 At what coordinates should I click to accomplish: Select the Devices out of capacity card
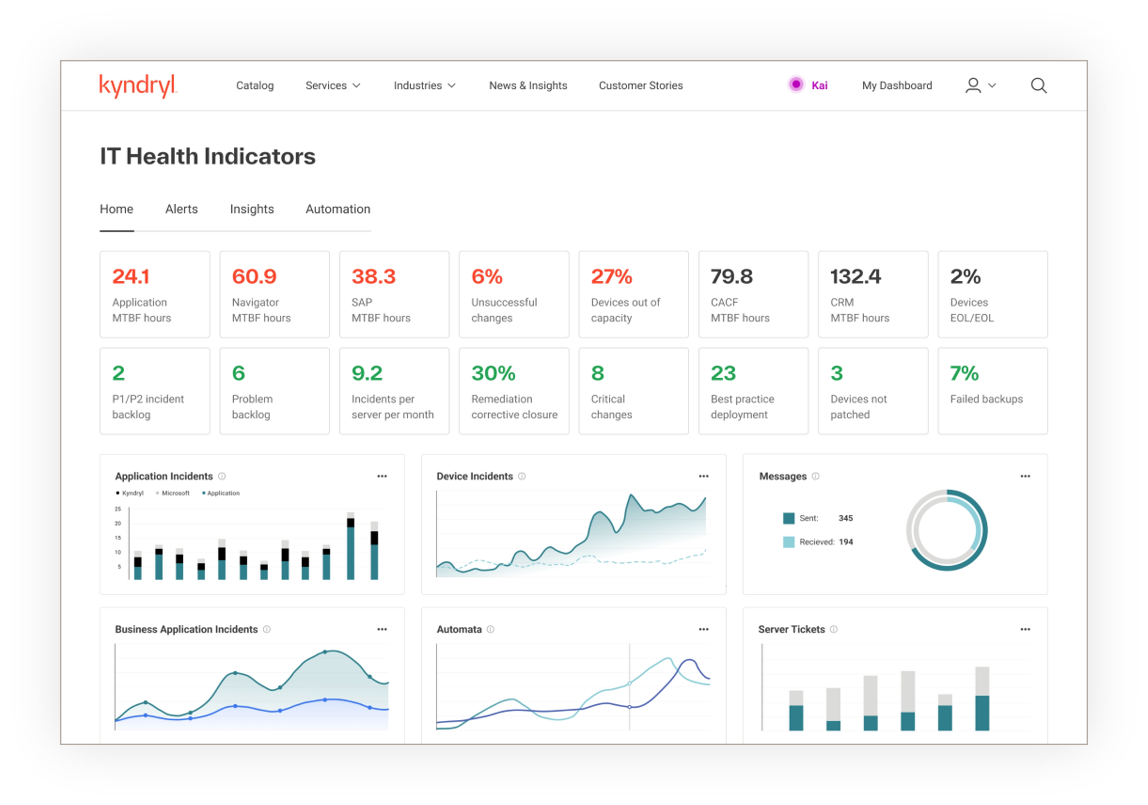[633, 294]
